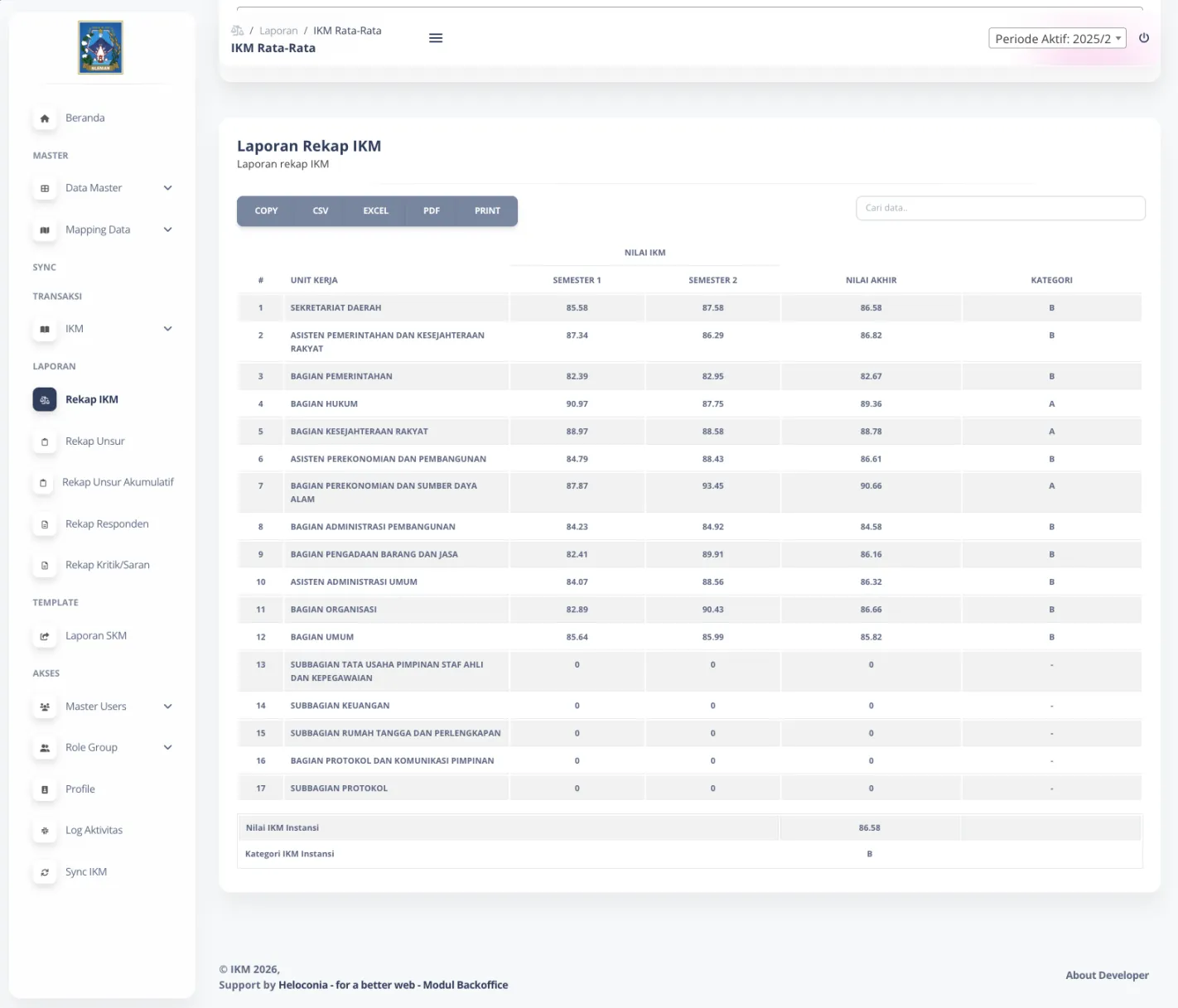Click the Sync IKM refresh icon
Image resolution: width=1178 pixels, height=1008 pixels.
point(45,872)
